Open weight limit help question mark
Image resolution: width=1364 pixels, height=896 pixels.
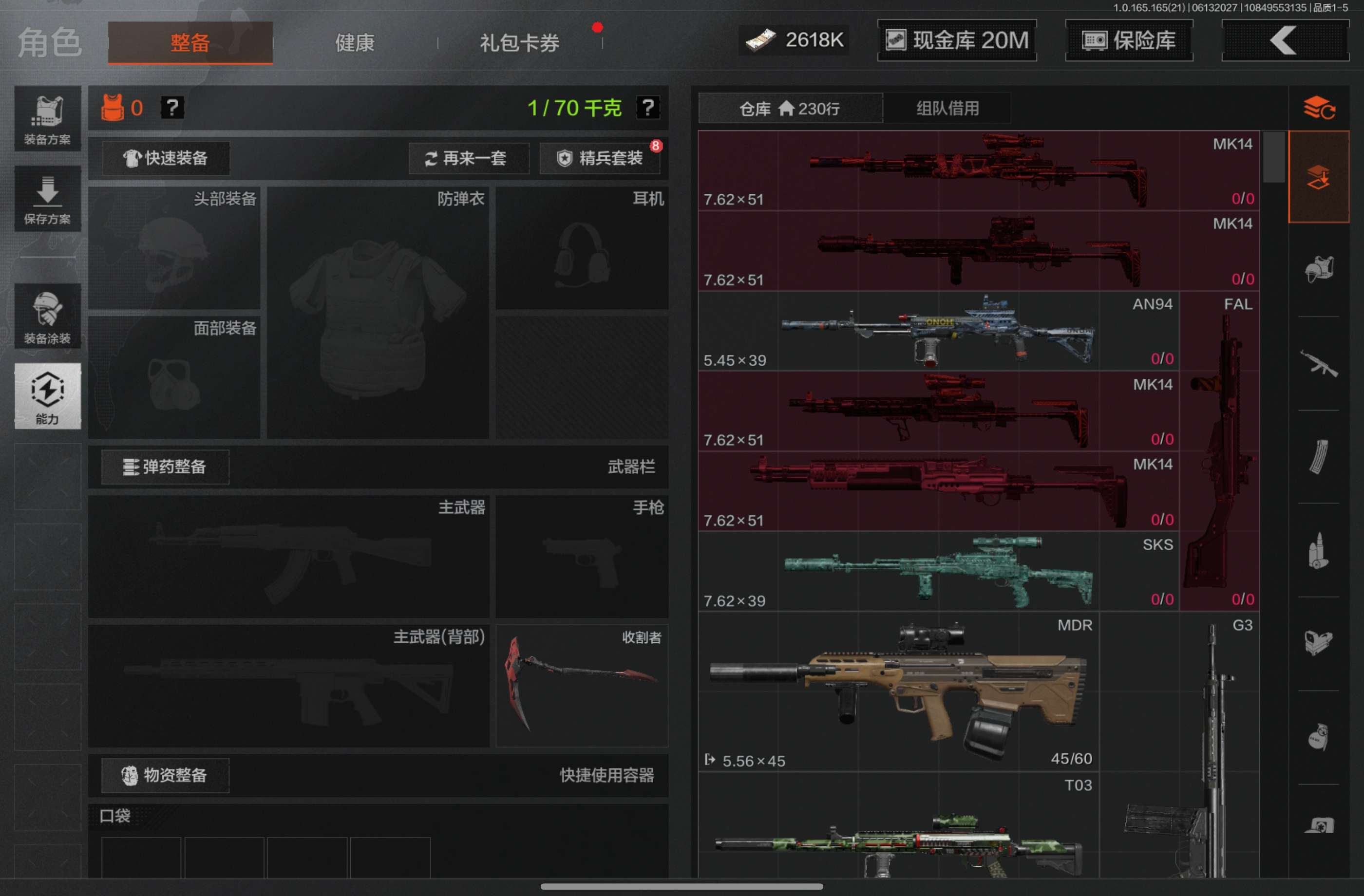click(x=648, y=108)
